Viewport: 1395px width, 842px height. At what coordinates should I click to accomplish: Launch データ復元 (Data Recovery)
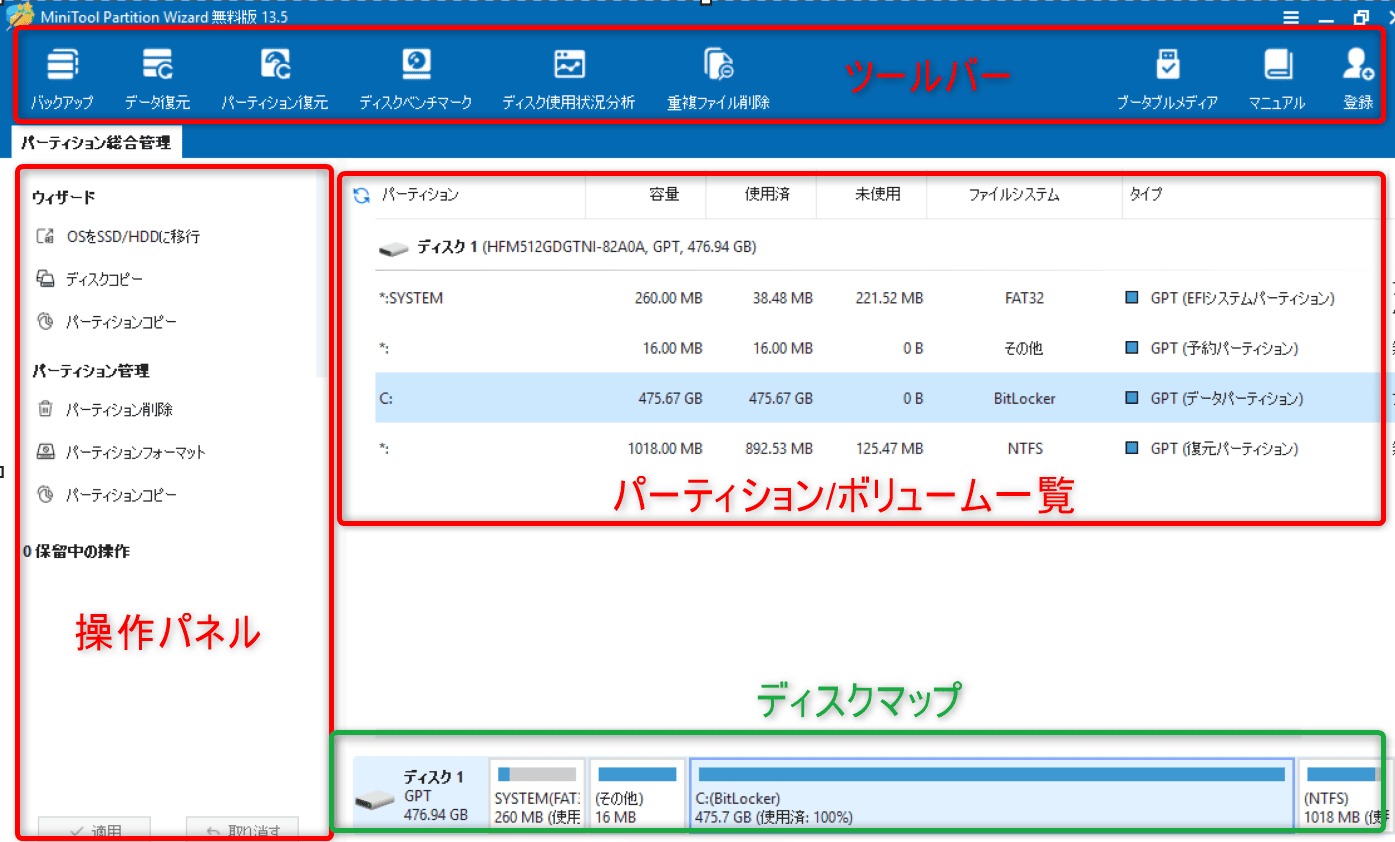tap(158, 77)
